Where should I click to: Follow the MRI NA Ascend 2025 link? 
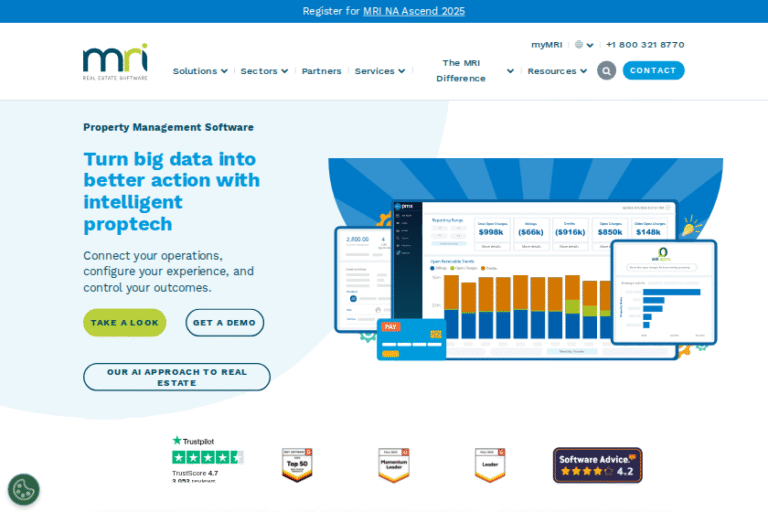413,11
